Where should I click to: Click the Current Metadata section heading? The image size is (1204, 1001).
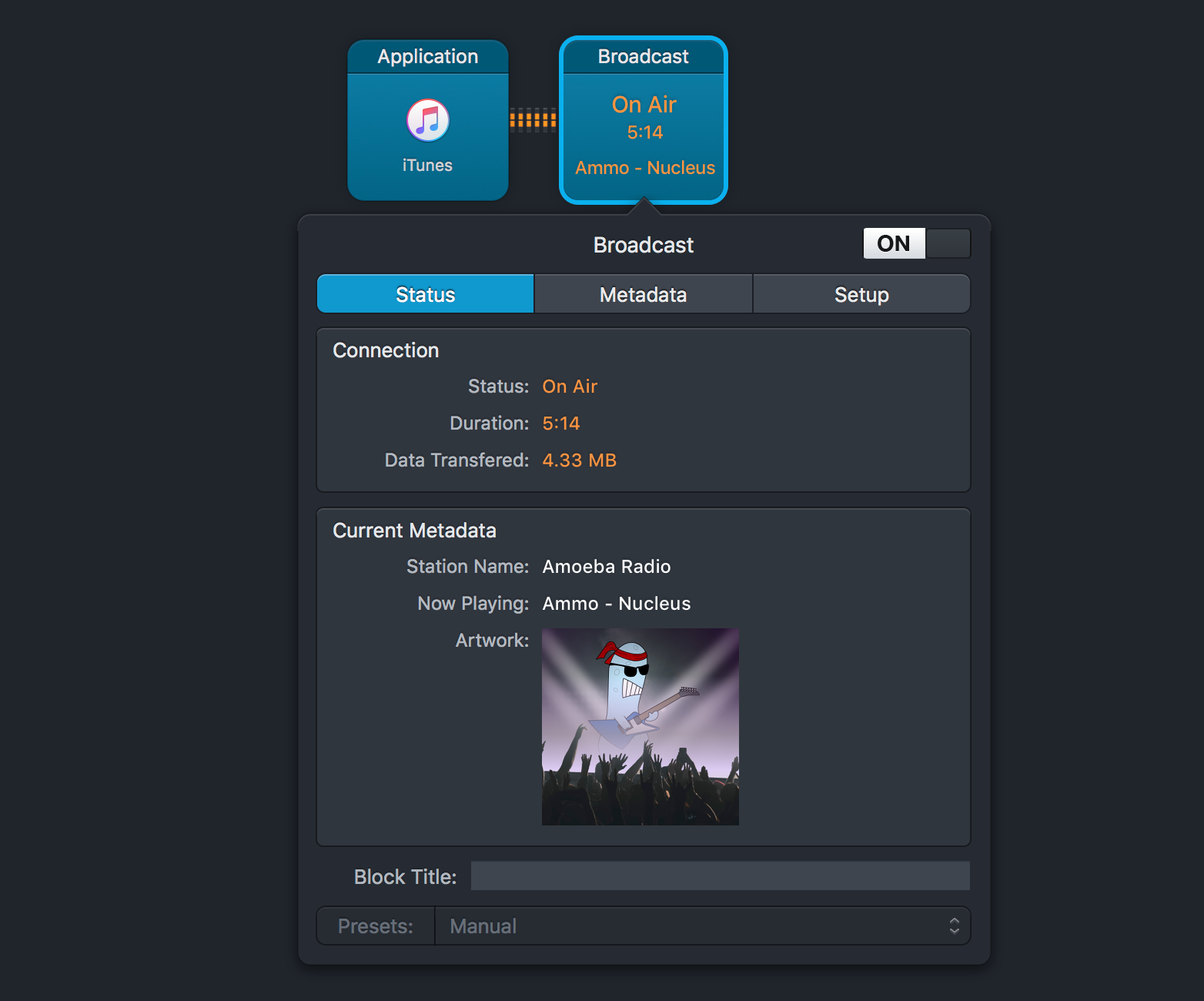414,531
